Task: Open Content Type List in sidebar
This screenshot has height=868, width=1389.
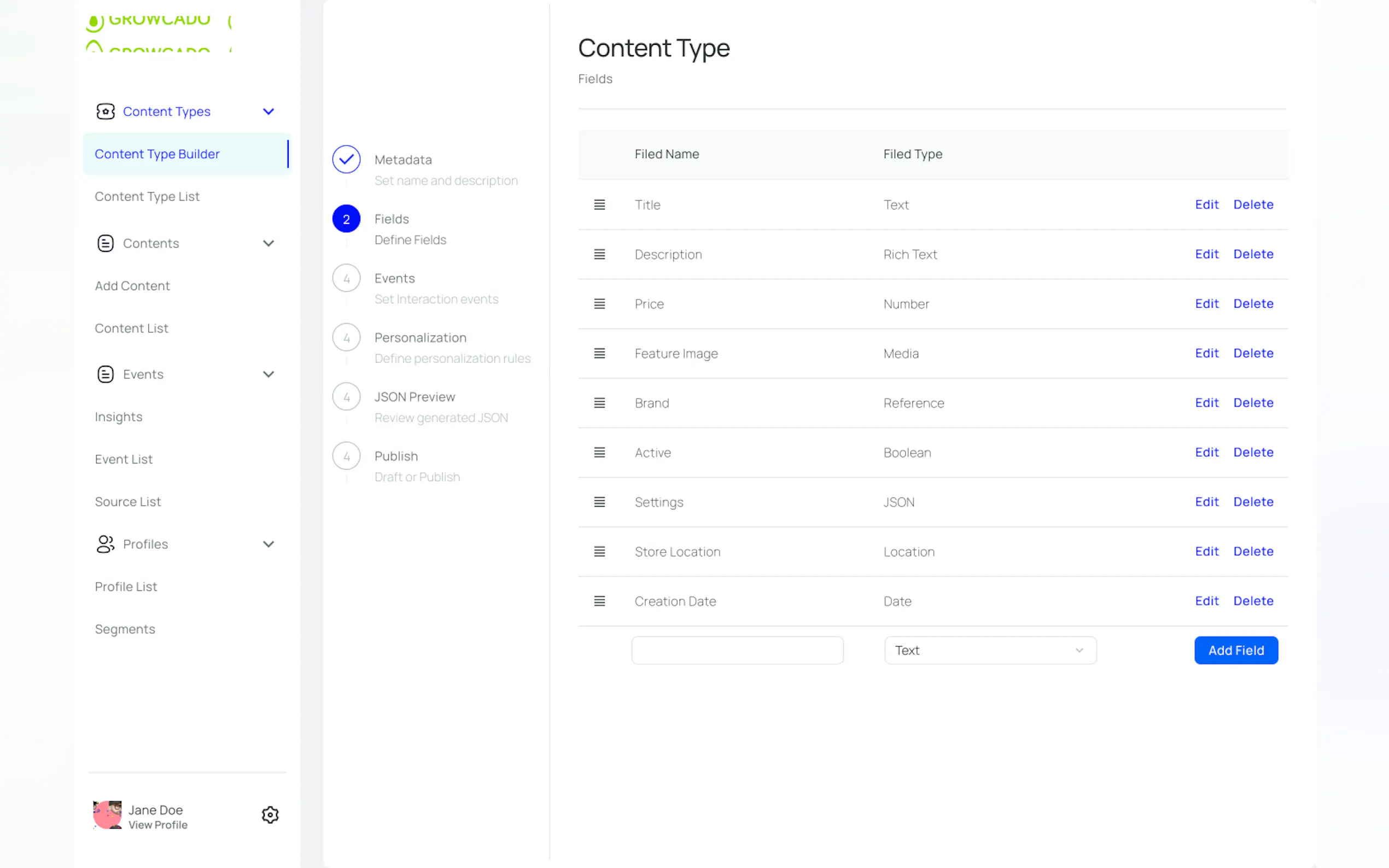Action: (147, 196)
